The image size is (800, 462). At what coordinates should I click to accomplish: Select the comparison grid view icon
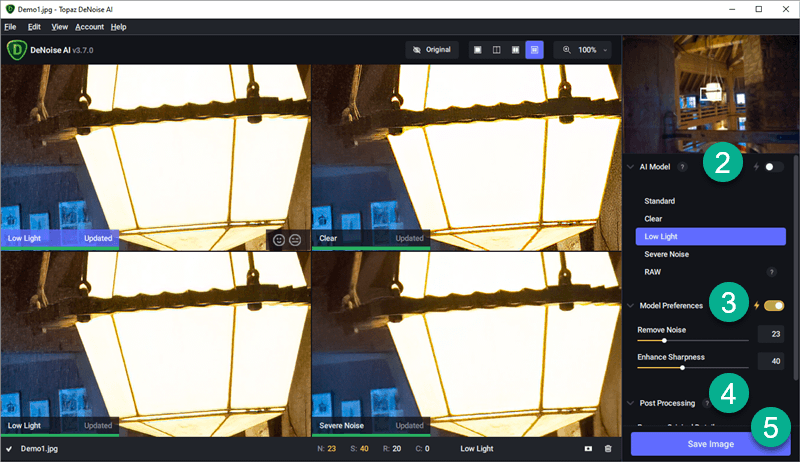coord(534,50)
